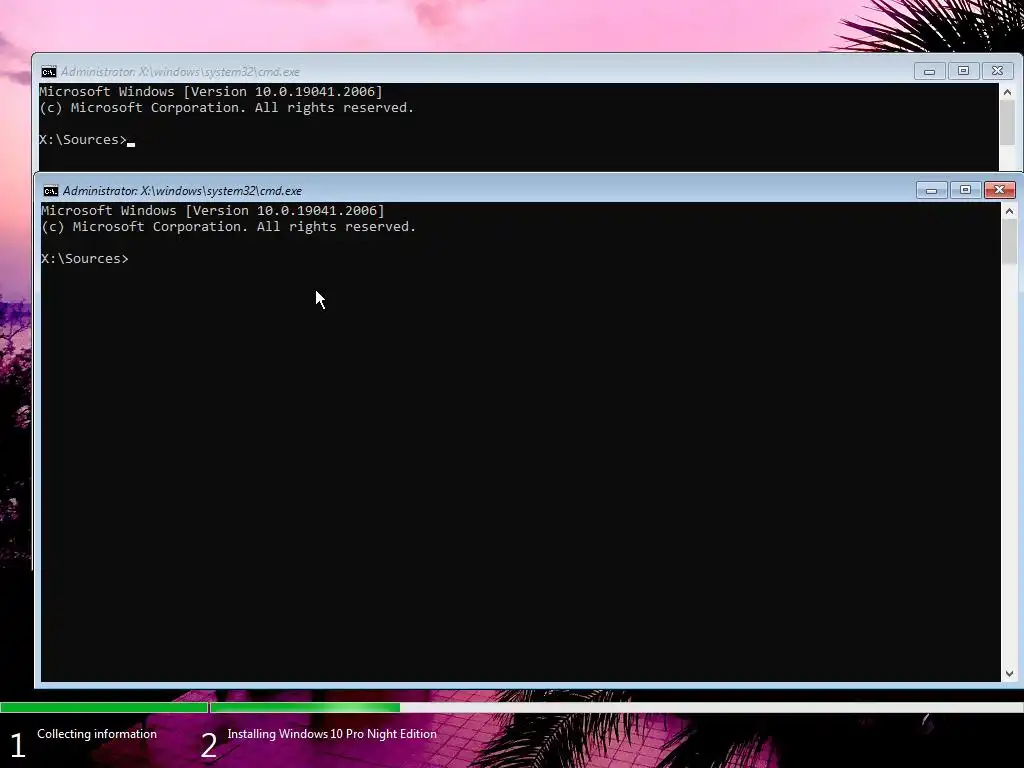Click the front window's scroll down arrow
Image resolution: width=1024 pixels, height=768 pixels.
point(1009,673)
